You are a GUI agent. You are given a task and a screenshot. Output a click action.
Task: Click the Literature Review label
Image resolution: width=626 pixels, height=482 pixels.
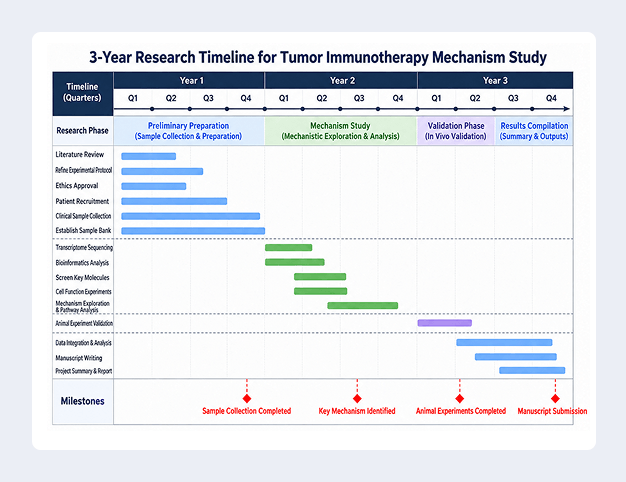coord(79,155)
